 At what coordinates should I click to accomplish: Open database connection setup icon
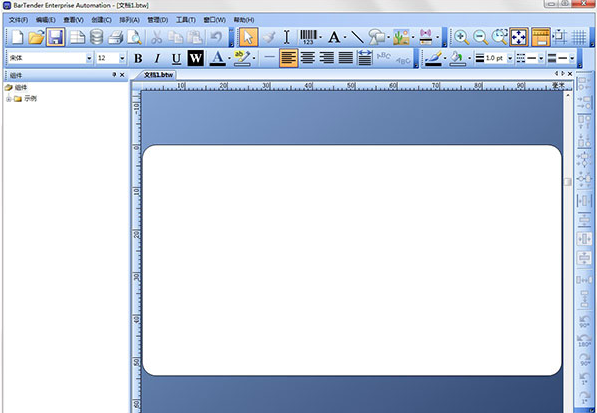point(96,37)
